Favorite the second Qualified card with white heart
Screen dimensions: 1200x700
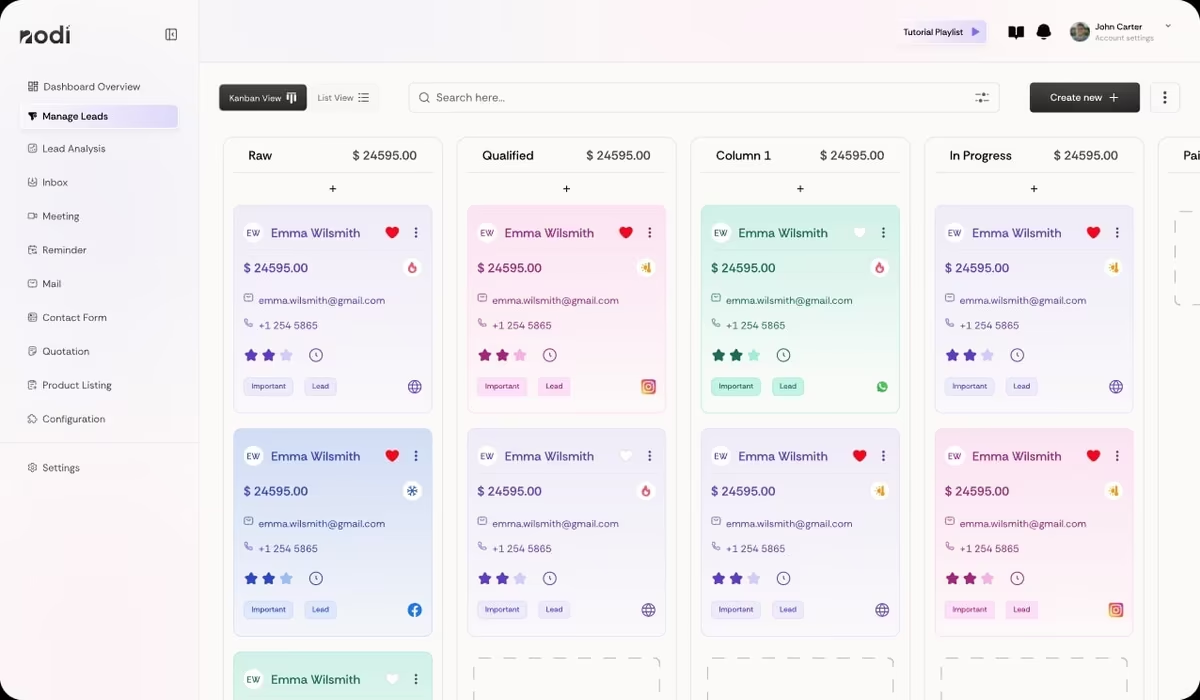[626, 456]
